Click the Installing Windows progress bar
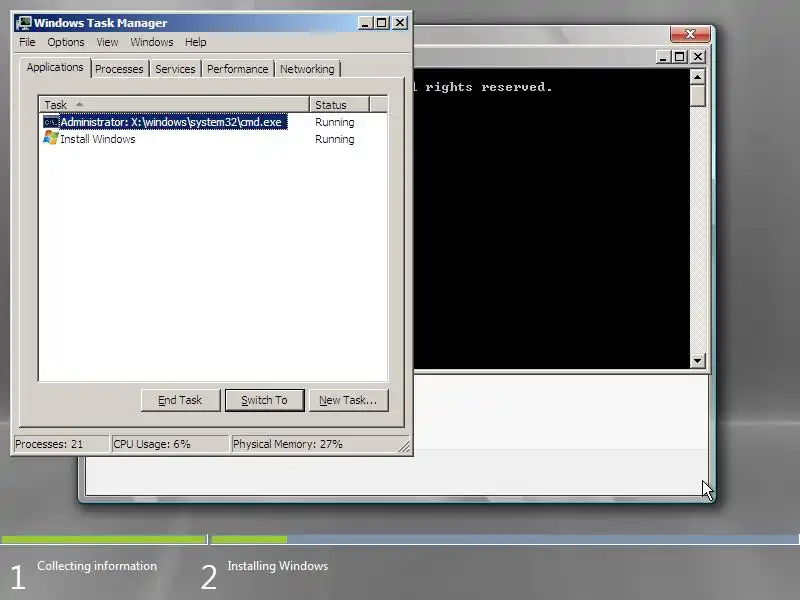The width and height of the screenshot is (800, 600). point(505,539)
